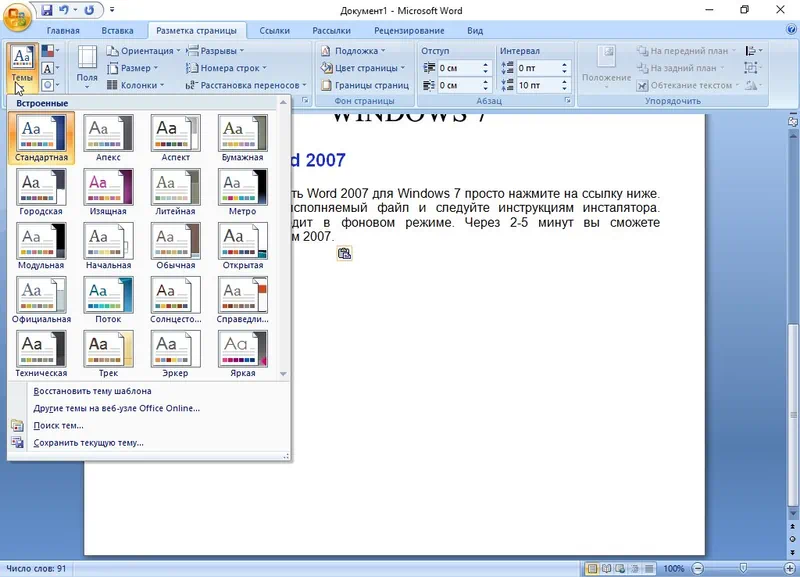Click the Office button logo
800x577 pixels.
click(18, 17)
